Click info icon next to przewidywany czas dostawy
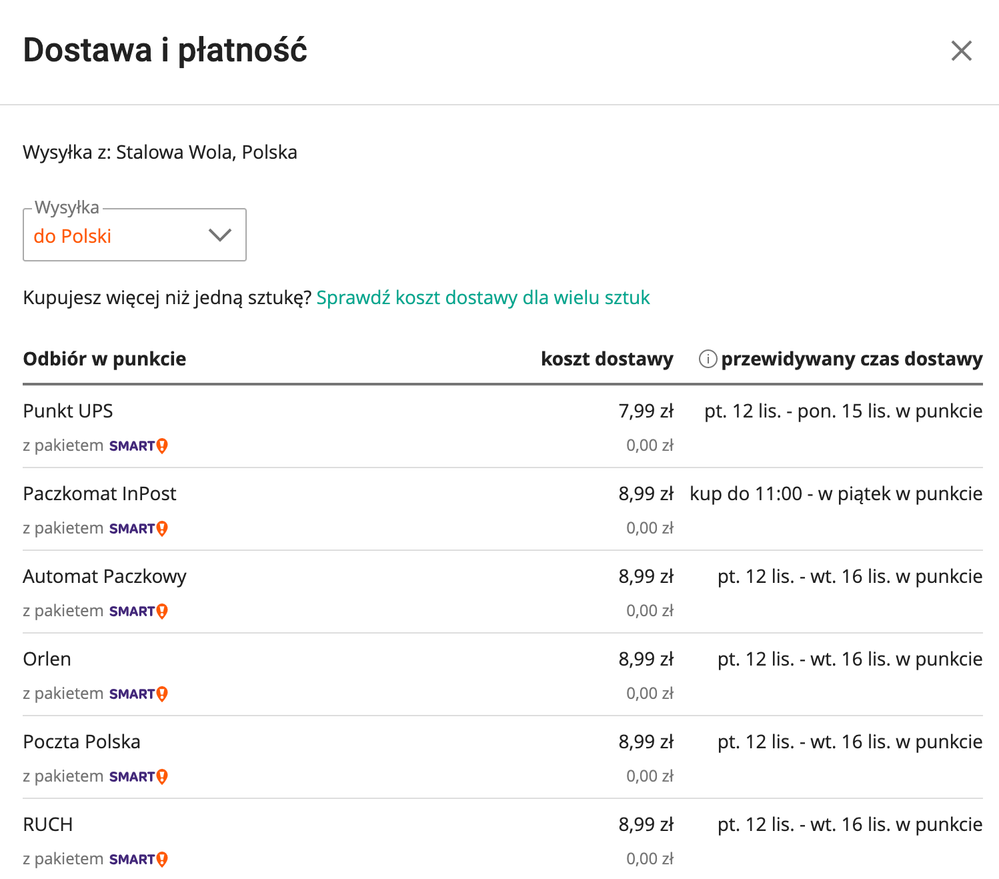Image resolution: width=999 pixels, height=879 pixels. tap(708, 359)
